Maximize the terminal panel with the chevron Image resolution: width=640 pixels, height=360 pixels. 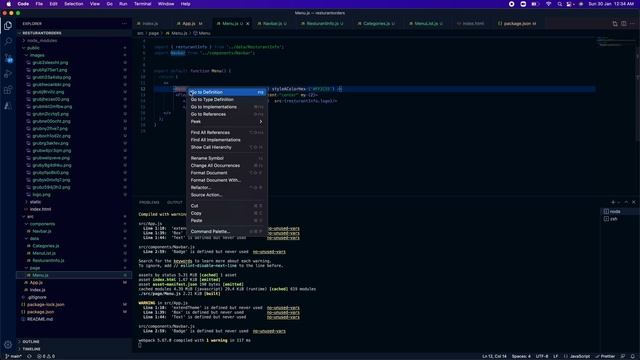tap(626, 202)
